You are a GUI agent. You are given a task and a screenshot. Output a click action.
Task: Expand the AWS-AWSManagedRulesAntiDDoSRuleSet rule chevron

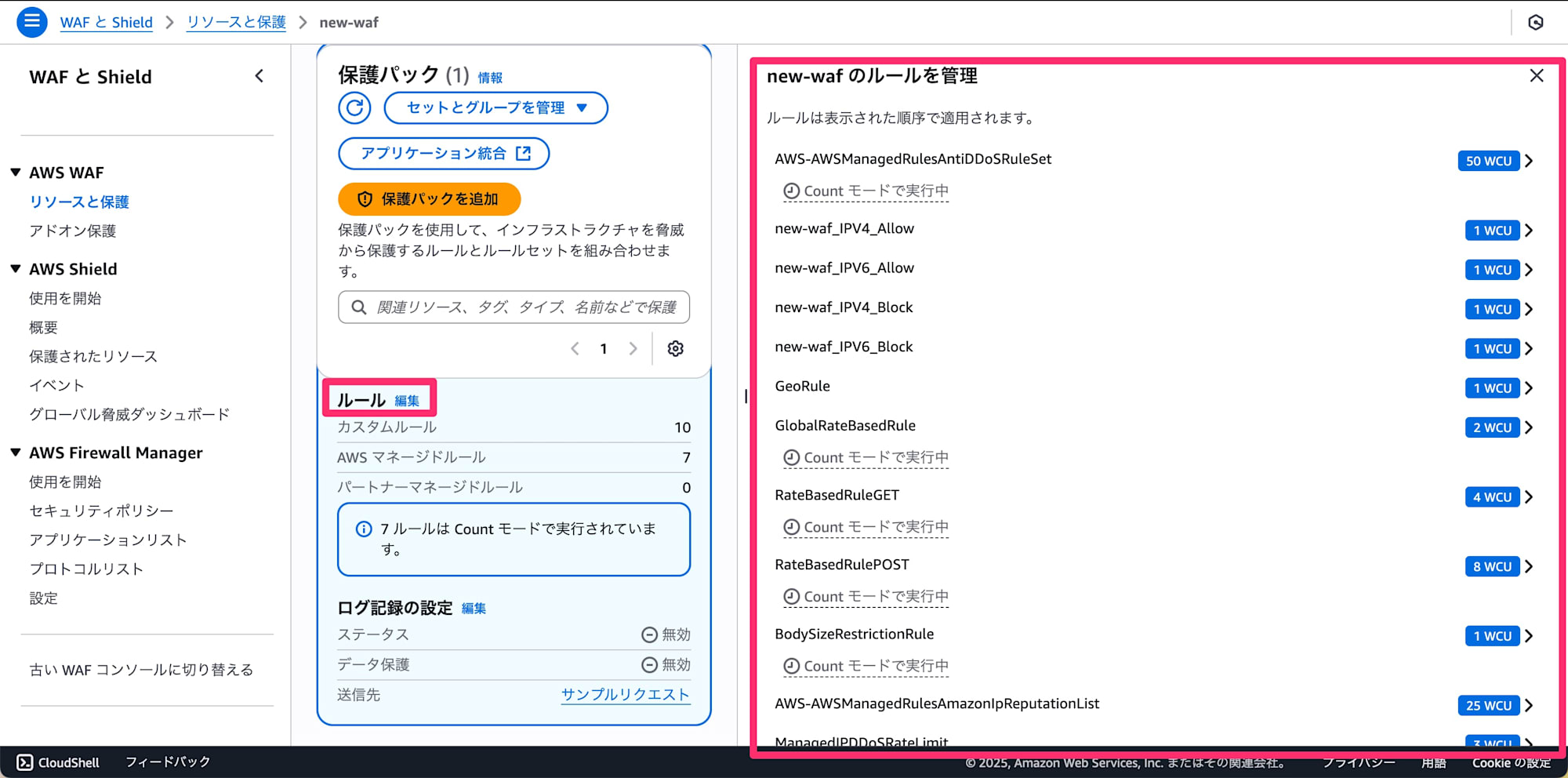click(x=1529, y=161)
